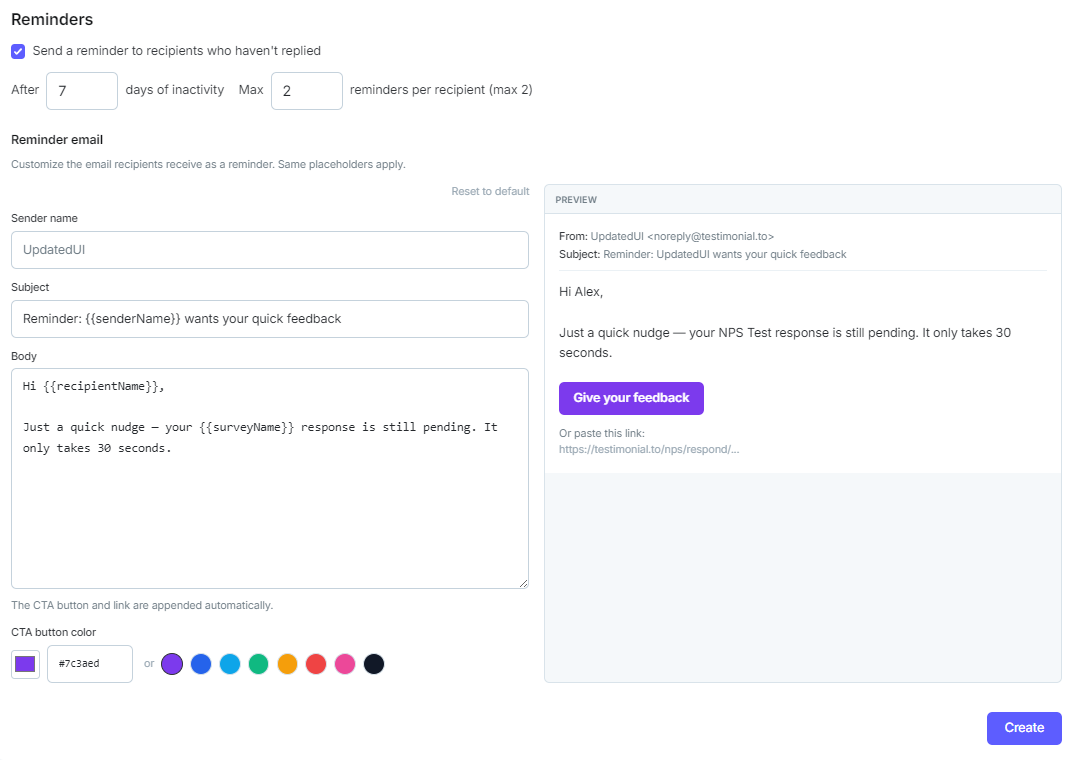Click the Sender name input field
Screen dimensions: 1070x760
pyautogui.click(x=270, y=250)
